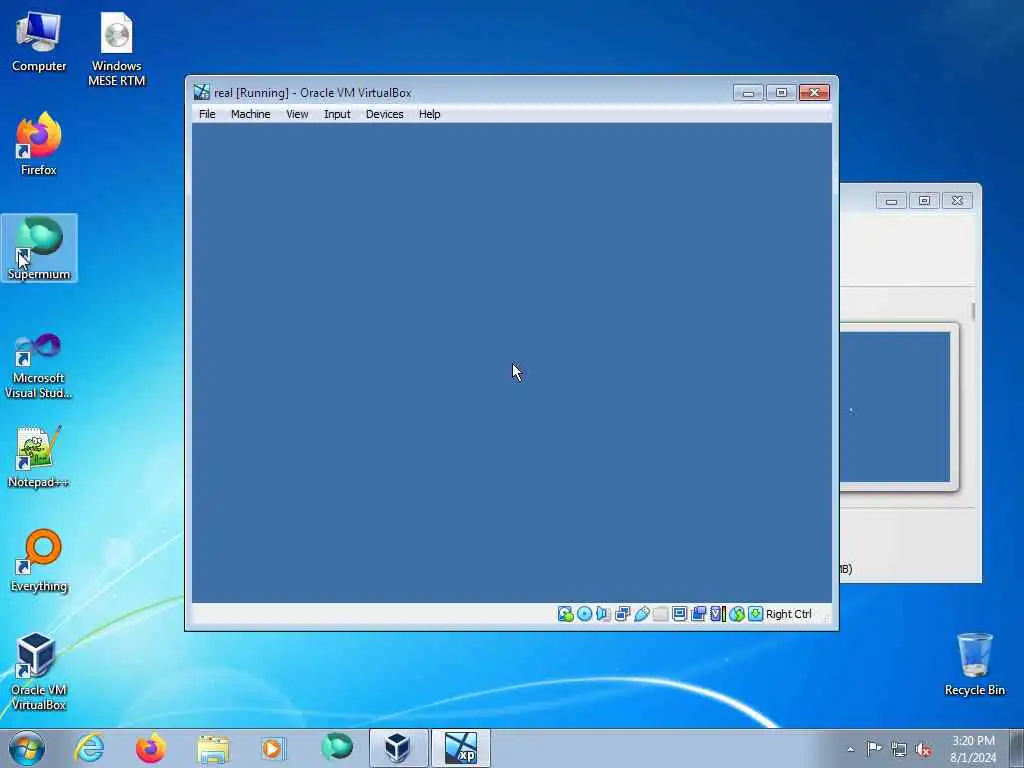The width and height of the screenshot is (1024, 768).
Task: Click the audio indicator icon in VirtualBox status bar
Action: pos(603,614)
